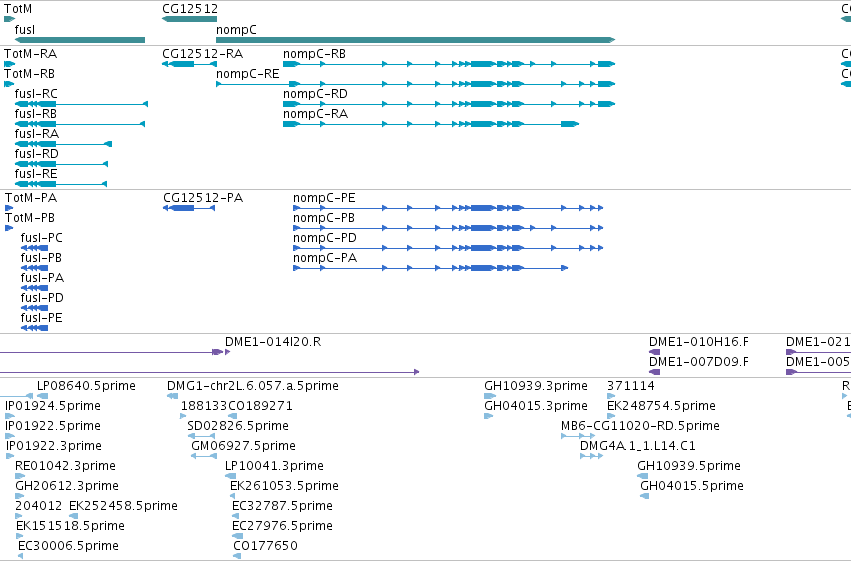The height and width of the screenshot is (561, 851).
Task: Select the nompC-RB transcript label
Action: coord(314,54)
